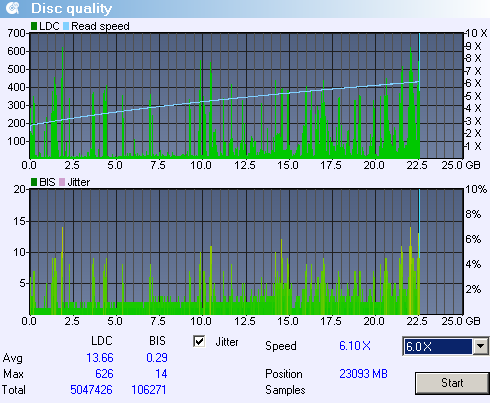Click the Disc quality title text
The image size is (490, 403).
72,8
